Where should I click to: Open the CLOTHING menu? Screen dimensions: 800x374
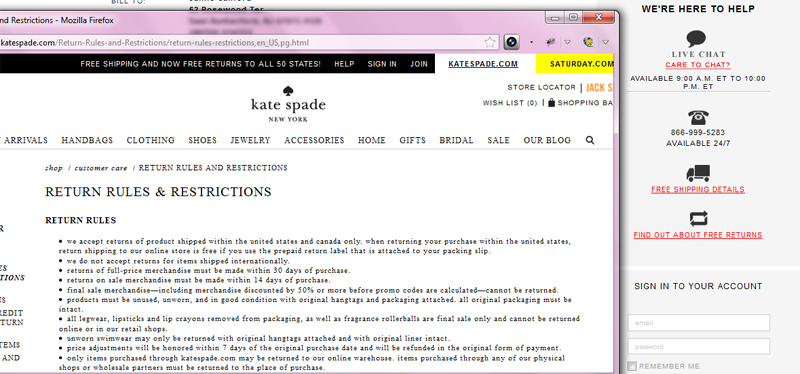click(x=151, y=140)
